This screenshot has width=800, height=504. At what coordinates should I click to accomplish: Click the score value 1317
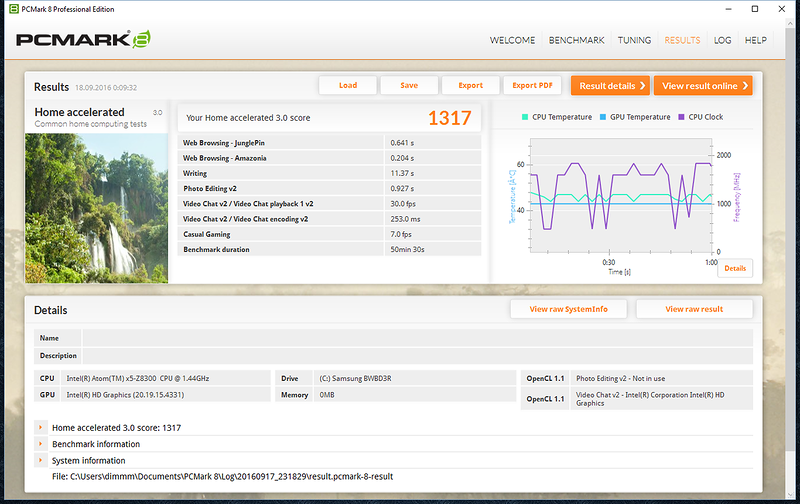(x=449, y=118)
